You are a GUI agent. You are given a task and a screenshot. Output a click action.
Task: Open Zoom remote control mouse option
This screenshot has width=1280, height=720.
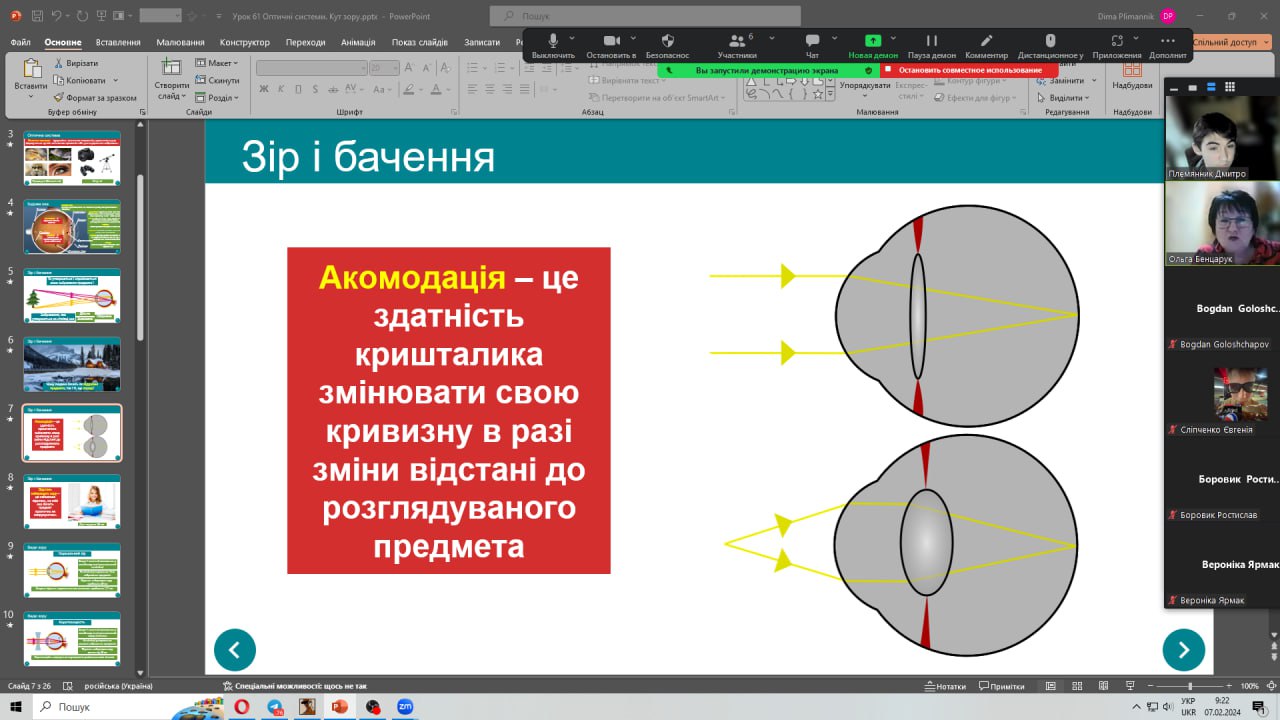pos(1050,41)
